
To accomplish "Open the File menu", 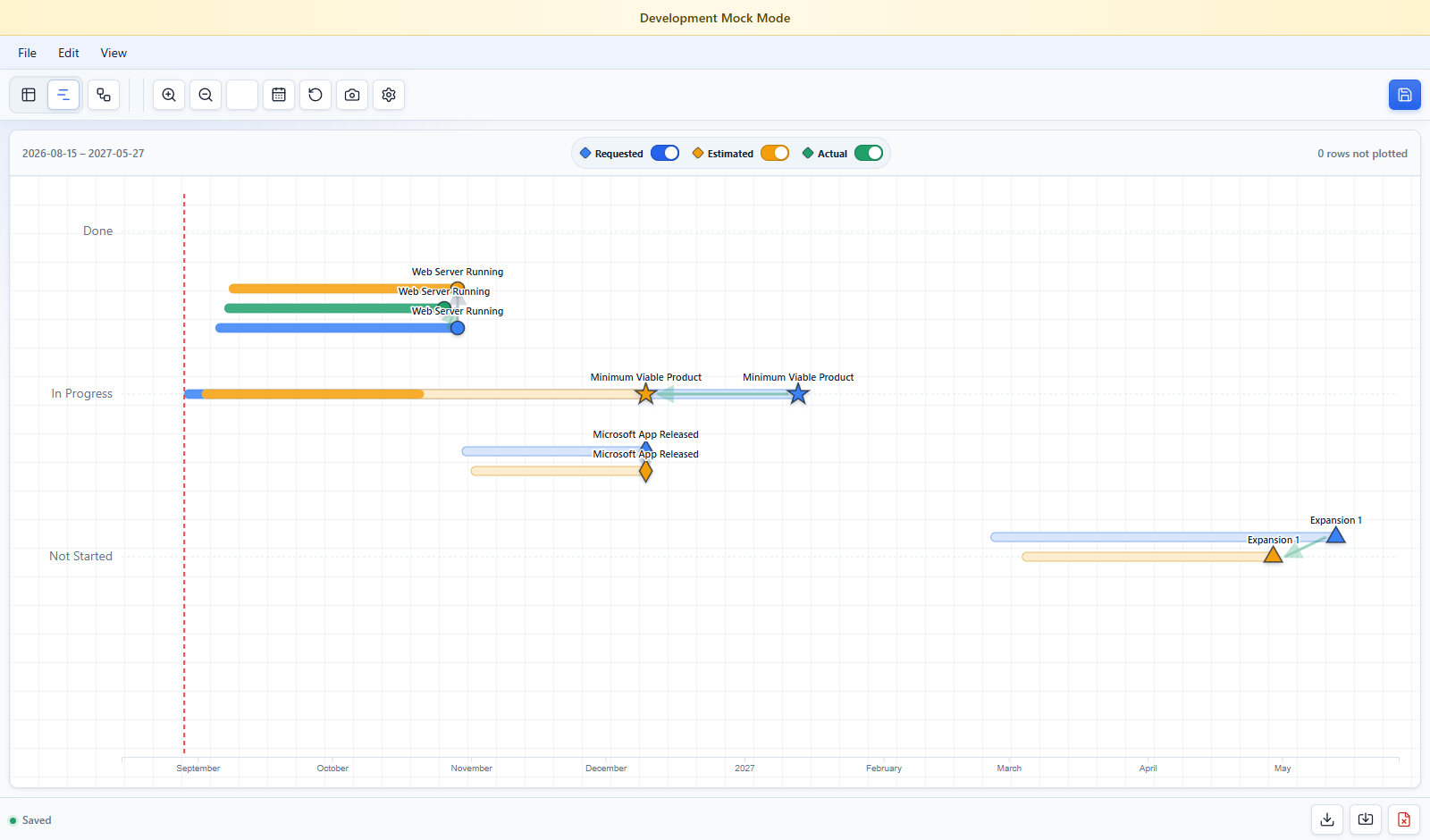I will 28,53.
